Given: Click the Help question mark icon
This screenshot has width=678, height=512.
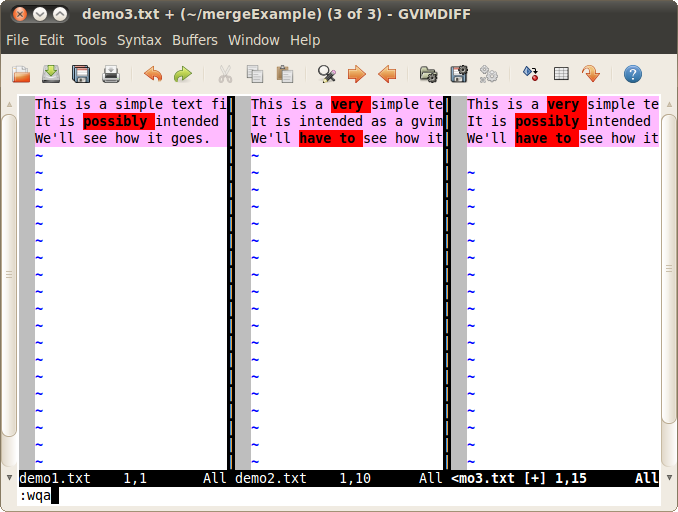Looking at the screenshot, I should 632,74.
